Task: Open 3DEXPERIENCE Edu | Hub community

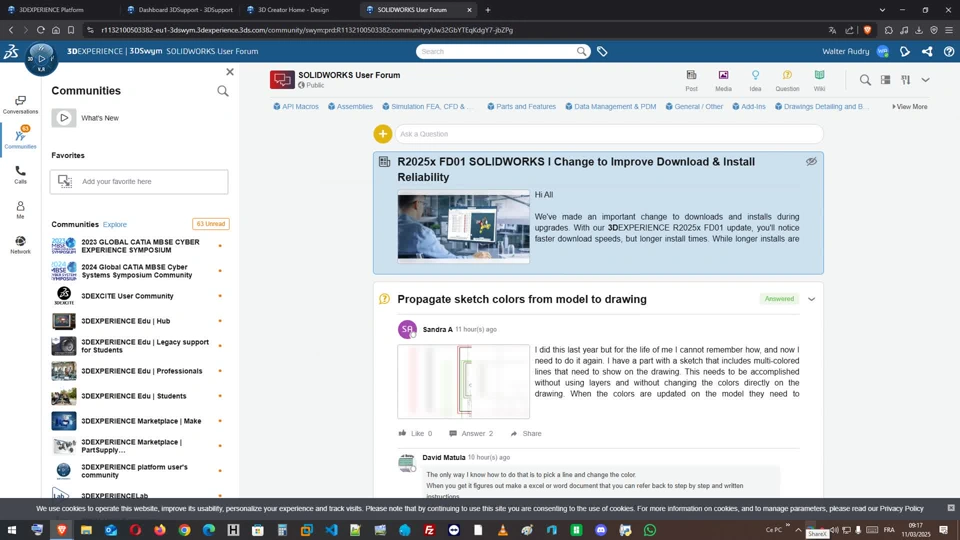Action: (126, 321)
